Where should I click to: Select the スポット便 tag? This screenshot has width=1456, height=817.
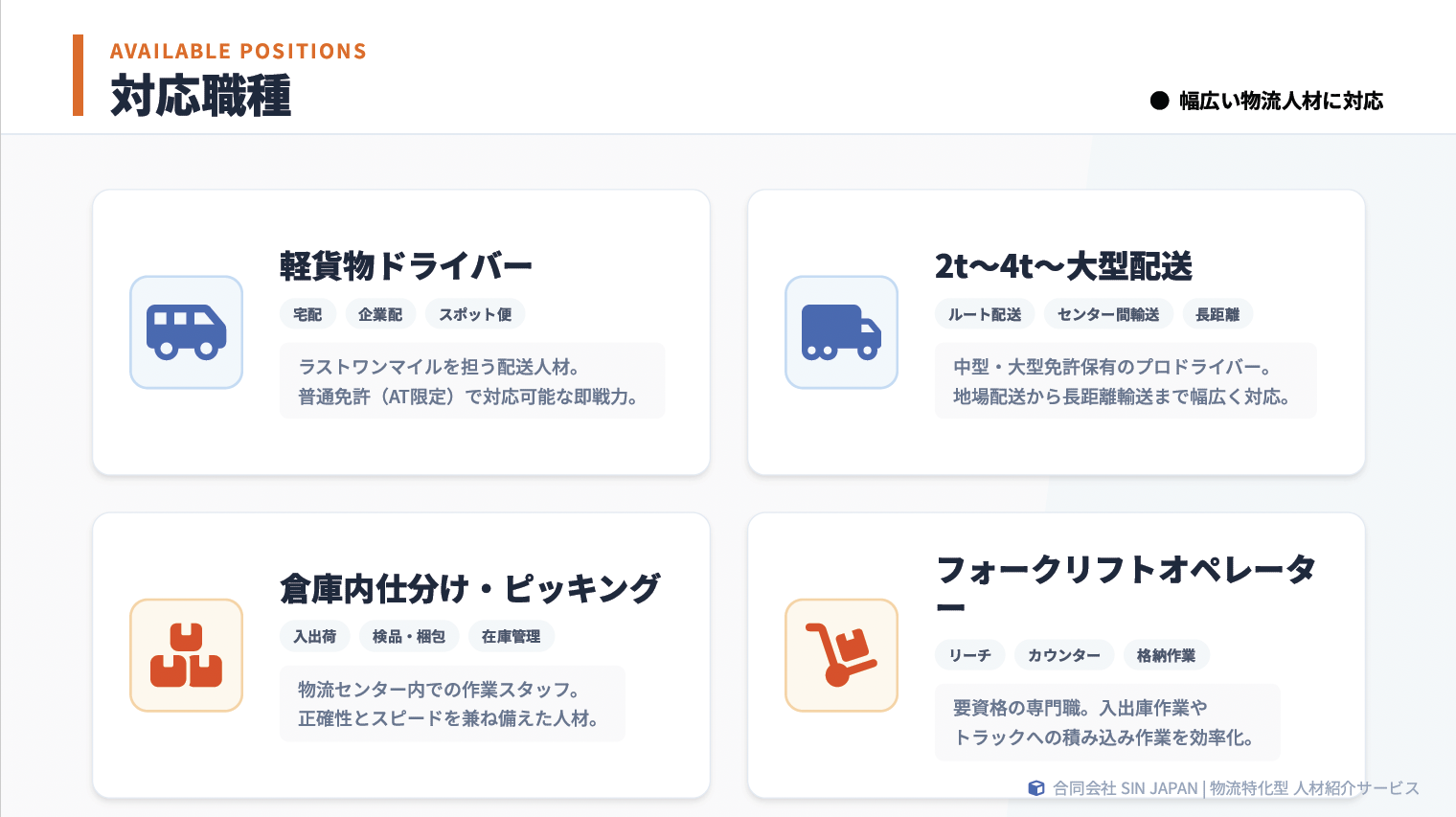475,314
